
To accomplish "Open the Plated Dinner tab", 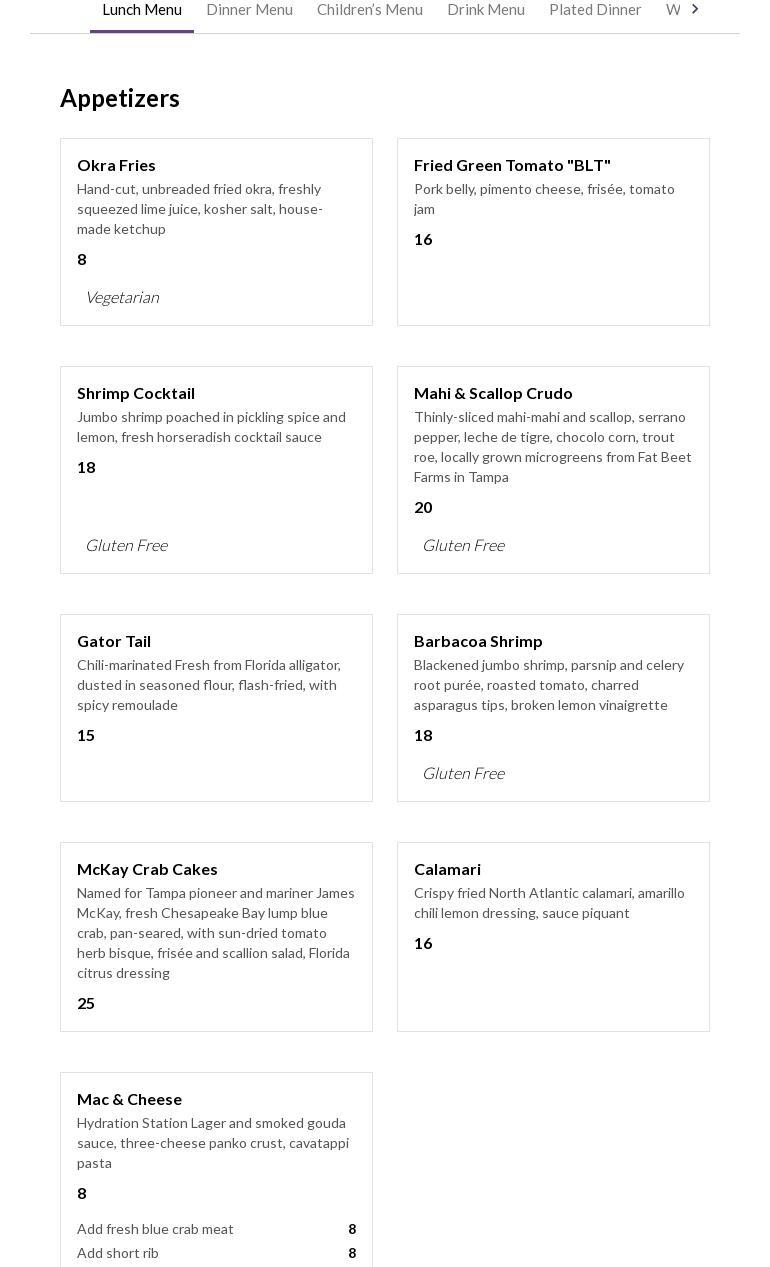I will coord(595,10).
